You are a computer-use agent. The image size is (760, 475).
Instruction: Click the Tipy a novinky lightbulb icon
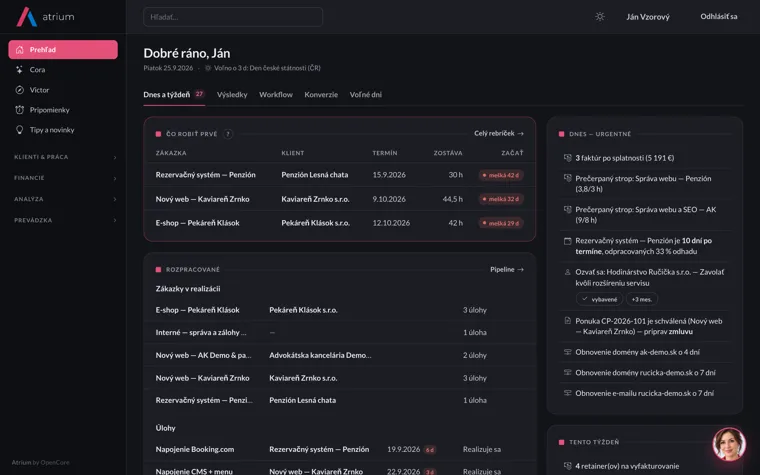click(x=19, y=130)
